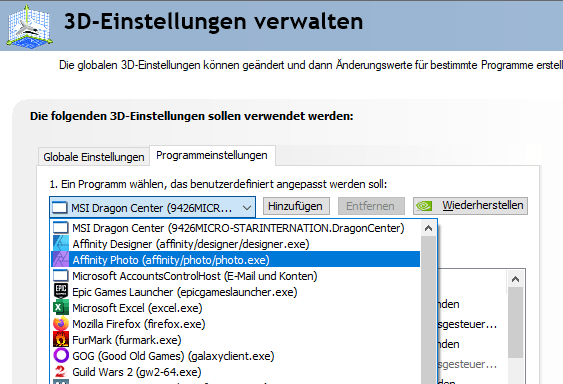The height and width of the screenshot is (384, 563).
Task: Click the program list scrollbar track
Action: click(x=428, y=310)
